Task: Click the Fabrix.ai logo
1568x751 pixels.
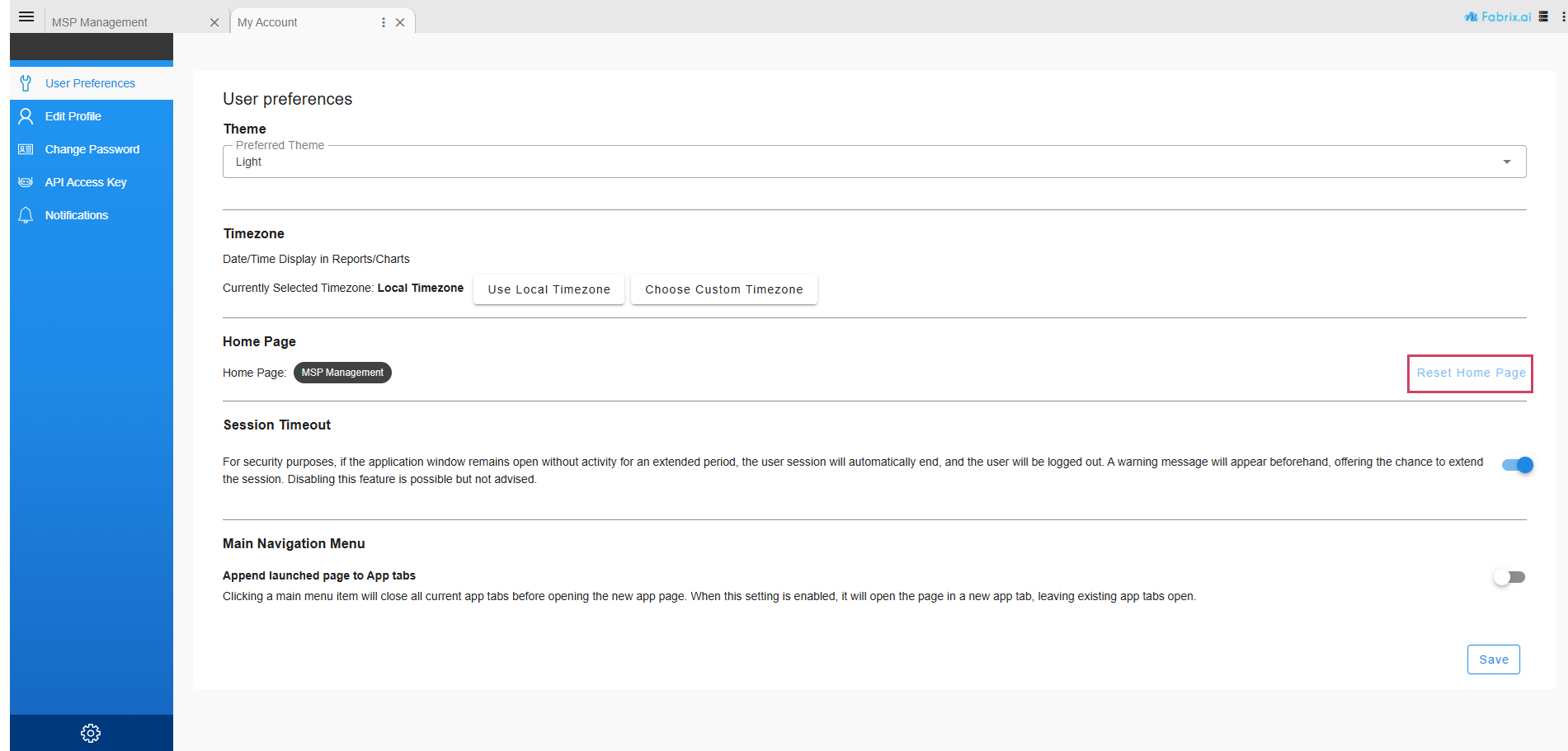Action: [x=1496, y=16]
